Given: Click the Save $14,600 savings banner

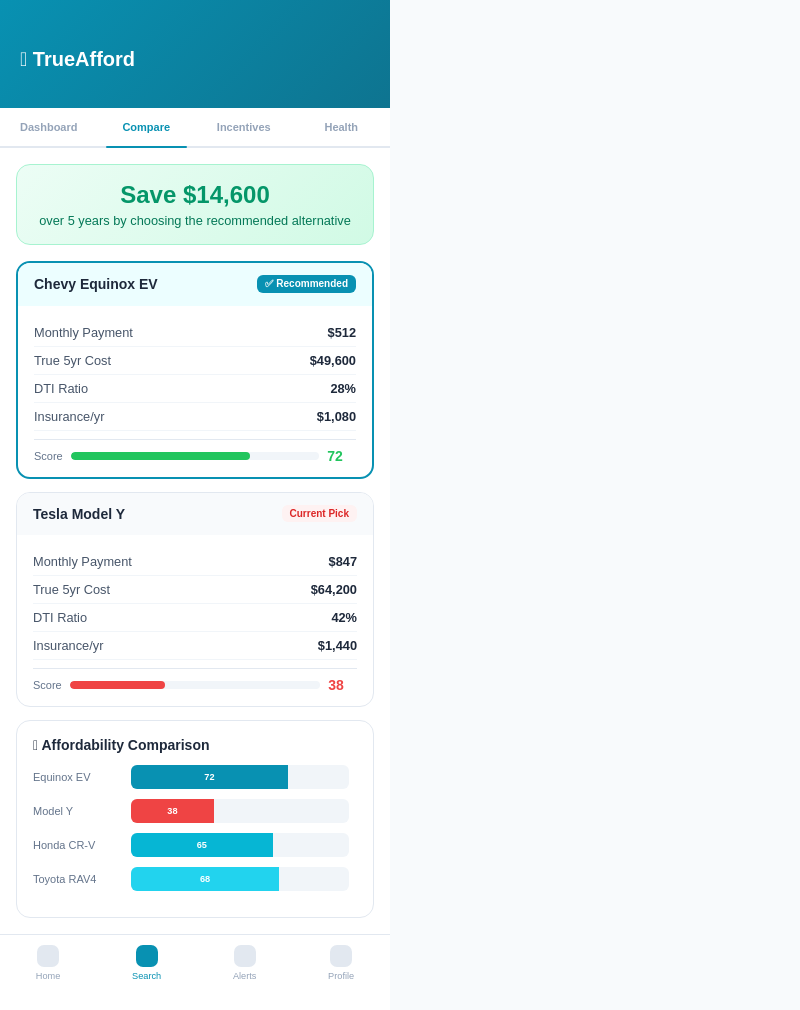Looking at the screenshot, I should [x=195, y=205].
